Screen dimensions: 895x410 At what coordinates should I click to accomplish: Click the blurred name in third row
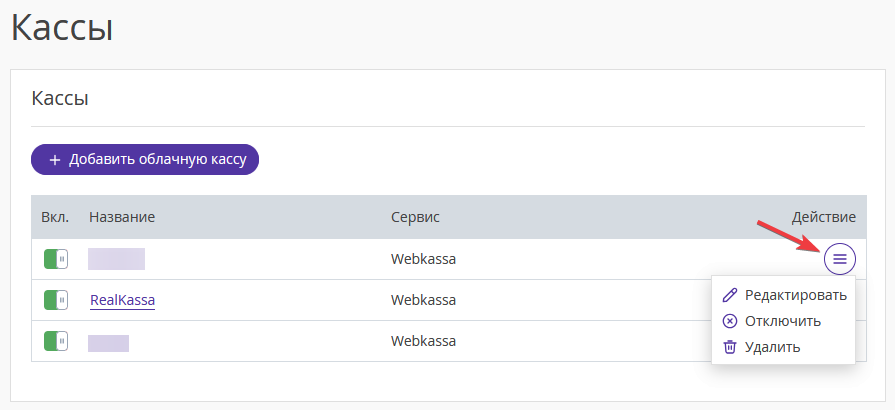coord(108,343)
